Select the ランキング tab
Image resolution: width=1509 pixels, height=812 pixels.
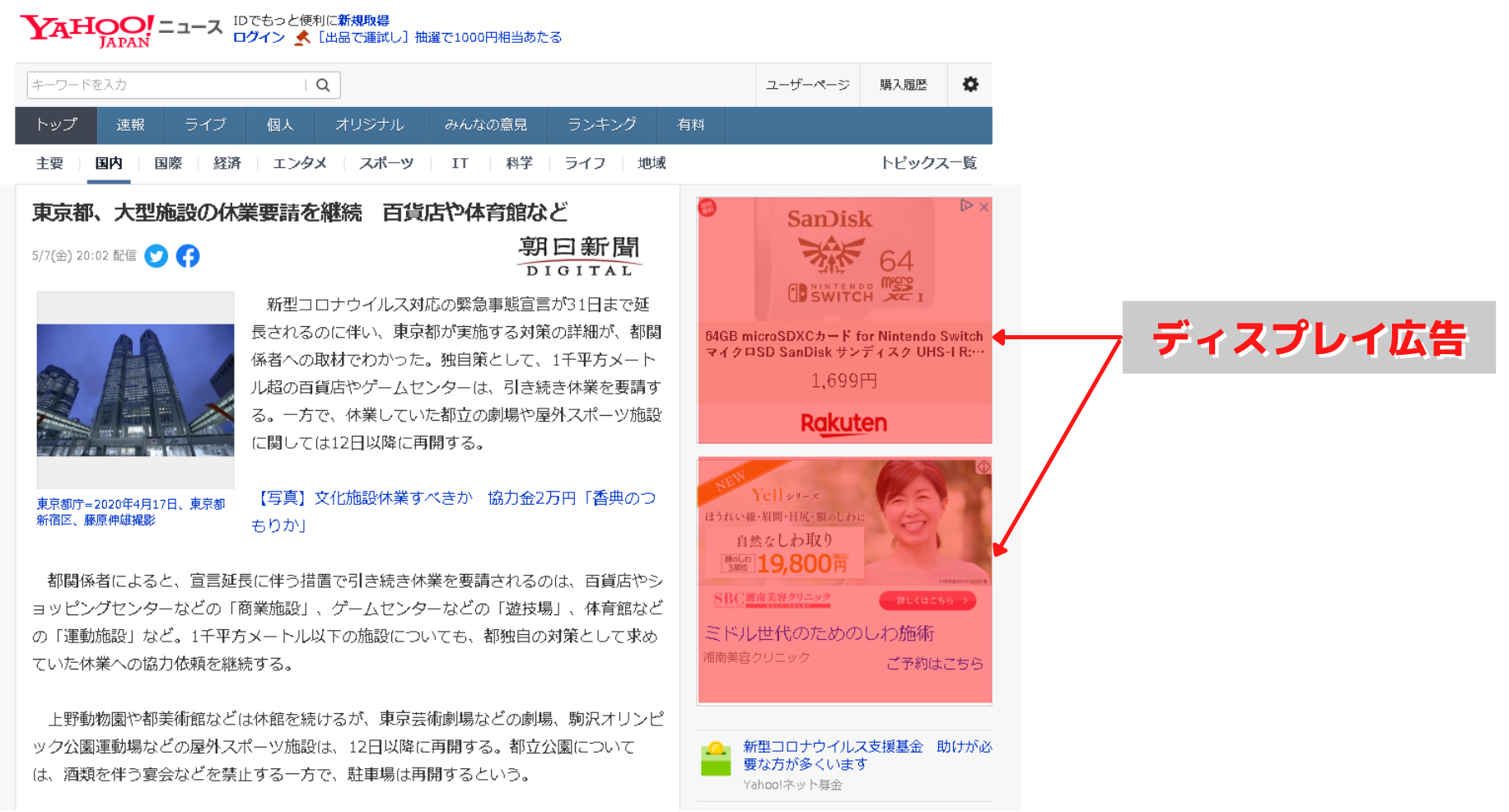(x=602, y=125)
